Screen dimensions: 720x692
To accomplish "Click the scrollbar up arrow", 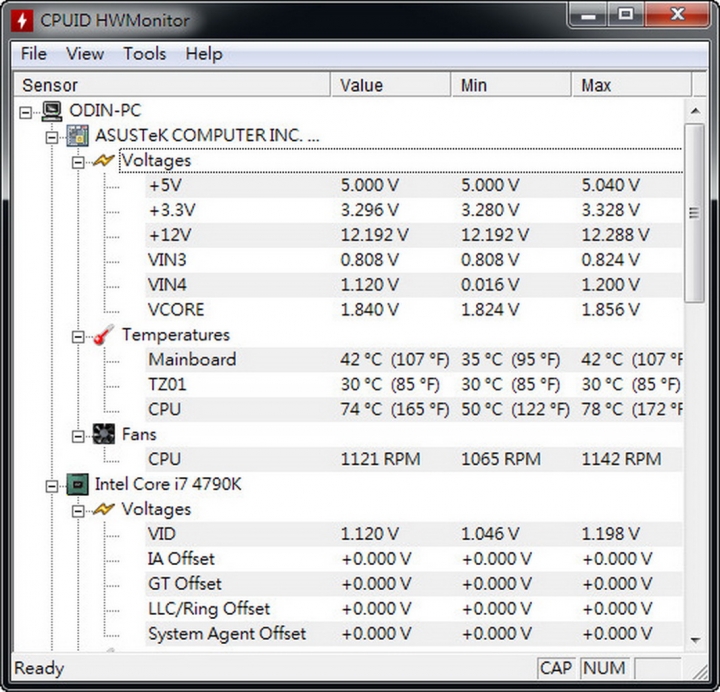I will [695, 111].
